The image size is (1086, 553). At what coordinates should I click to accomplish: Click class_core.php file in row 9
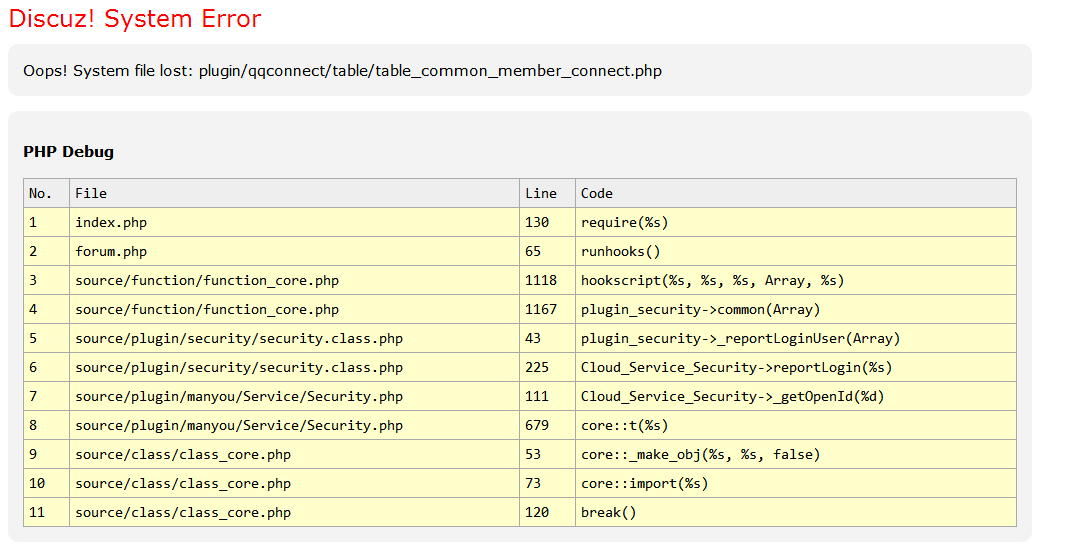[294, 455]
